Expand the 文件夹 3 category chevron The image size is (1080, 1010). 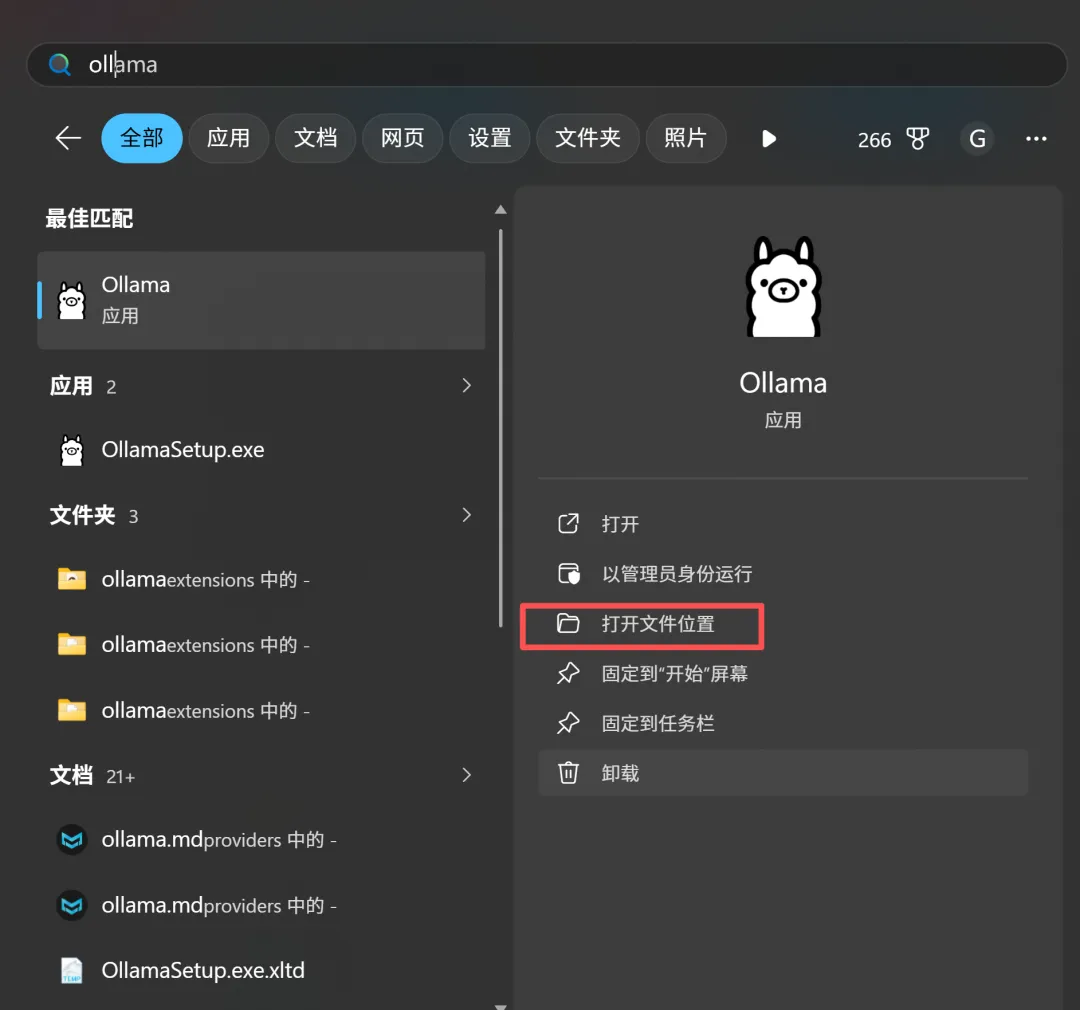pyautogui.click(x=467, y=515)
